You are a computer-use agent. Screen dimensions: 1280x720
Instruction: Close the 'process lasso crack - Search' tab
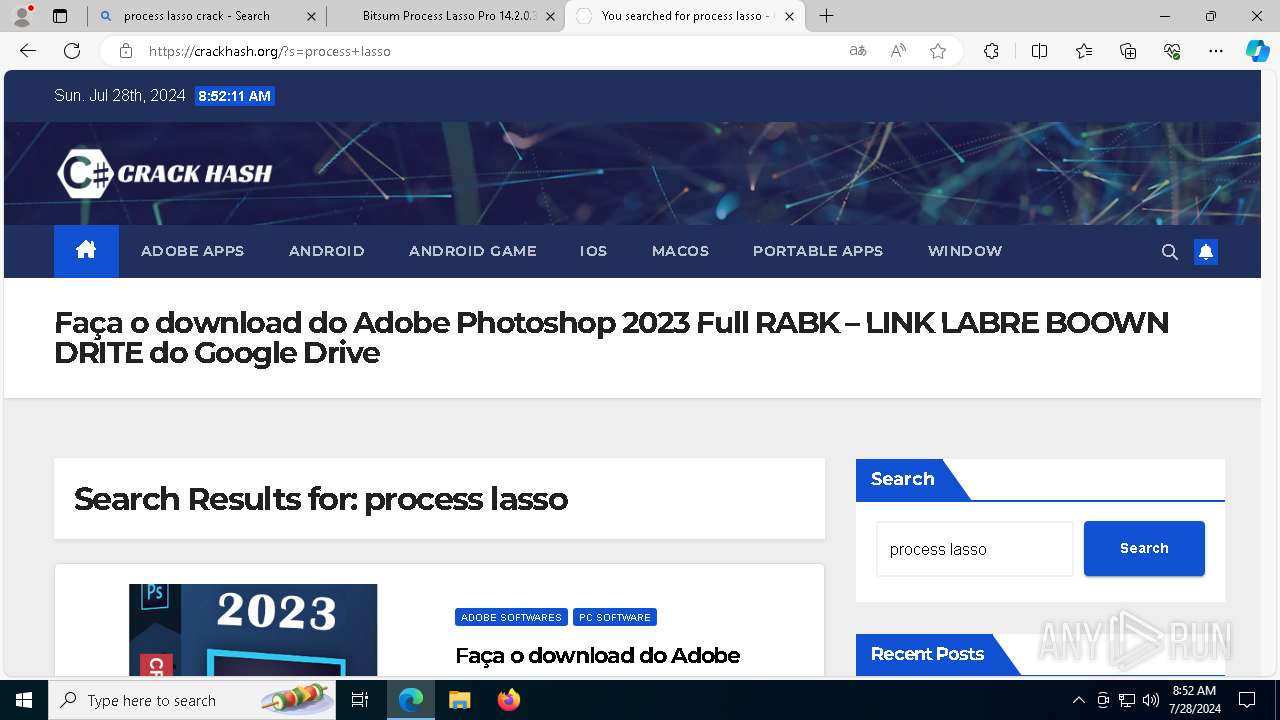coord(311,16)
